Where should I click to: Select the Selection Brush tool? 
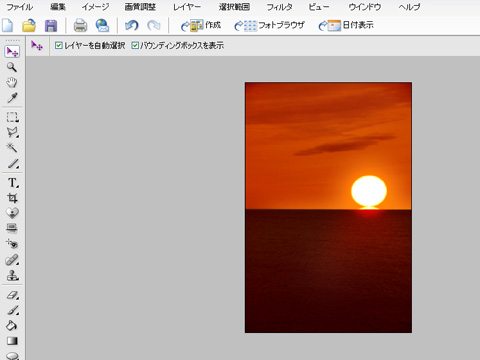coord(13,164)
